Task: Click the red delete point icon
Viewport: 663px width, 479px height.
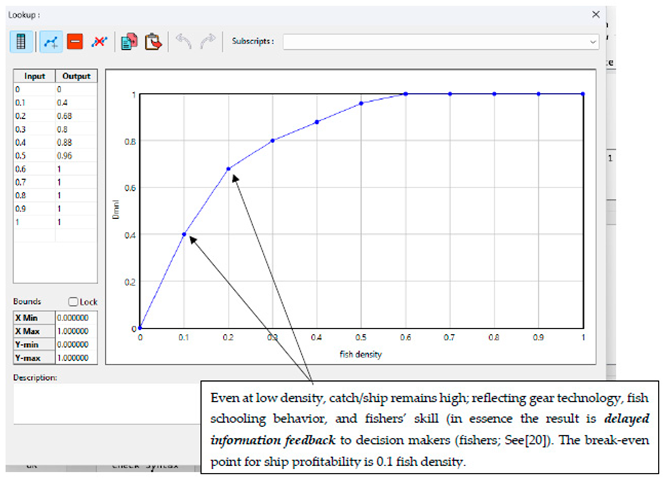Action: pyautogui.click(x=74, y=42)
